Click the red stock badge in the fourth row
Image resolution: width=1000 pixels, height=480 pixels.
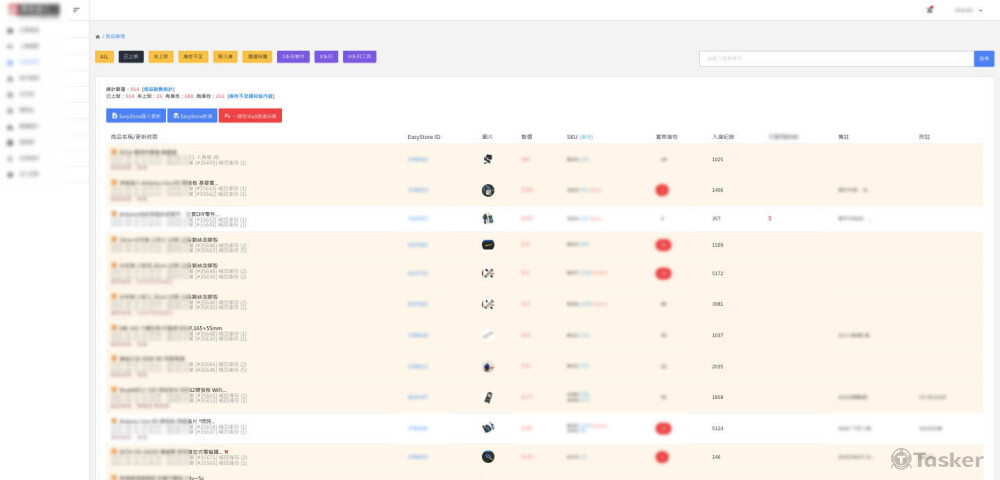pyautogui.click(x=662, y=245)
